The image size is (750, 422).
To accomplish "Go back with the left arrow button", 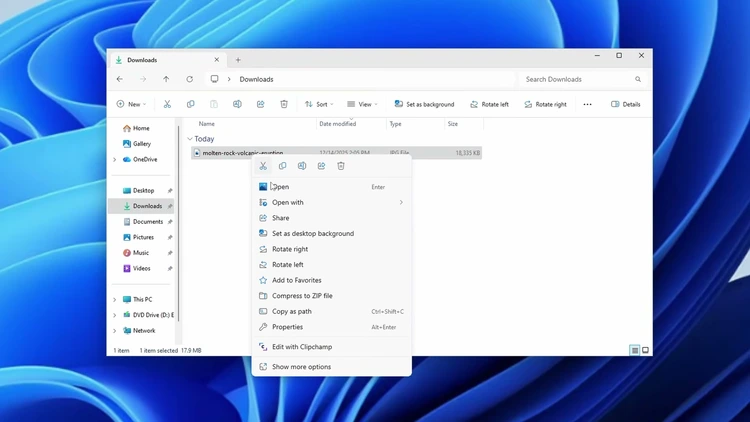I will [x=120, y=79].
